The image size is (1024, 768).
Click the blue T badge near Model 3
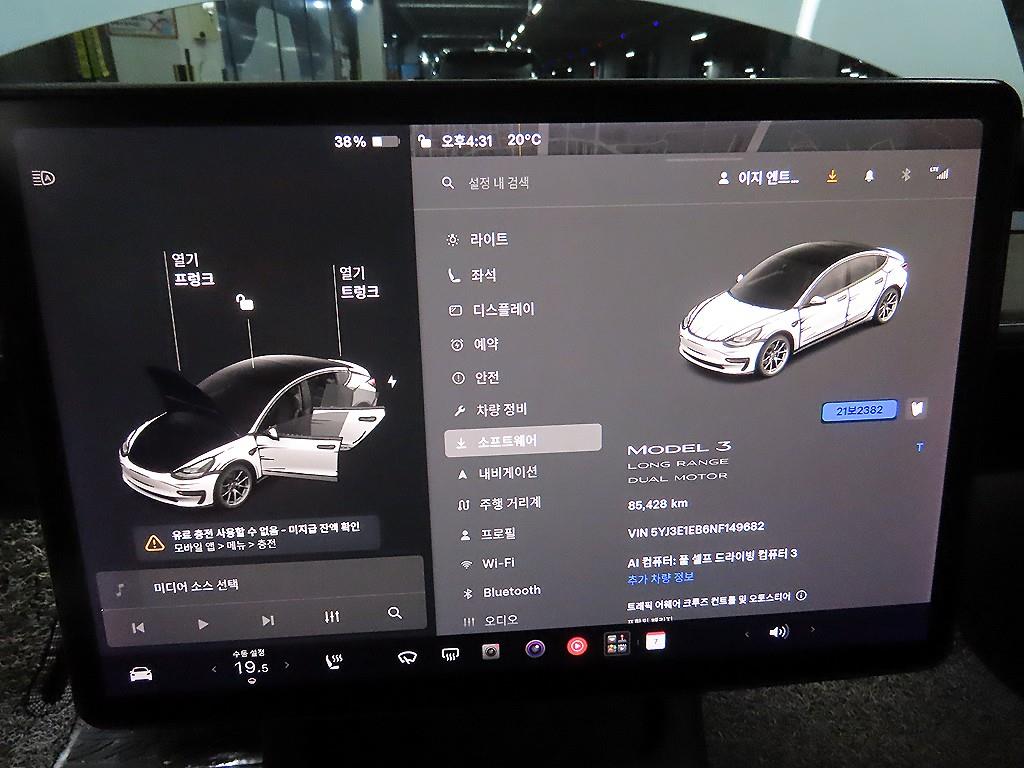click(920, 447)
